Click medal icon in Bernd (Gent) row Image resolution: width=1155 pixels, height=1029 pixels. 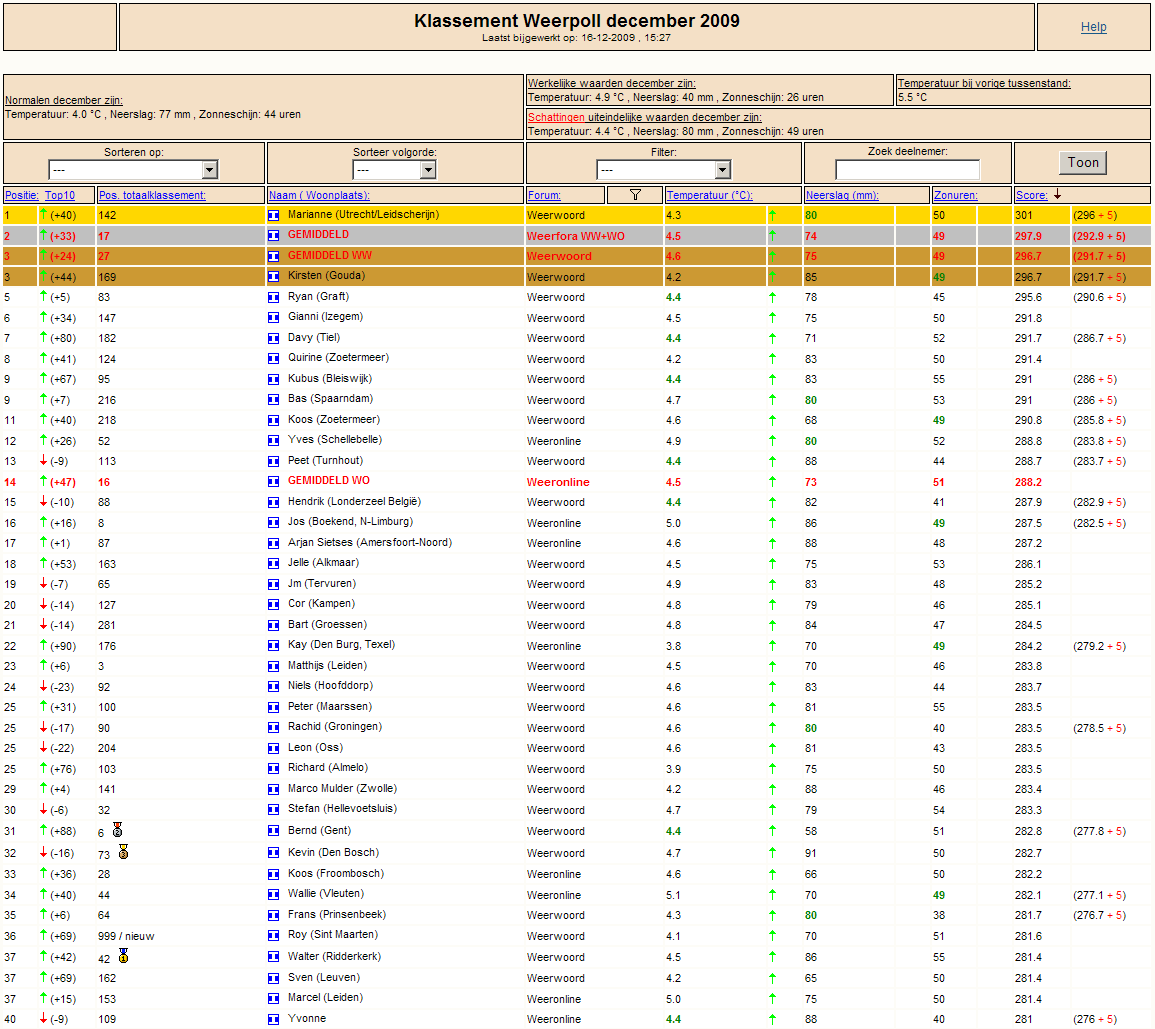coord(117,830)
